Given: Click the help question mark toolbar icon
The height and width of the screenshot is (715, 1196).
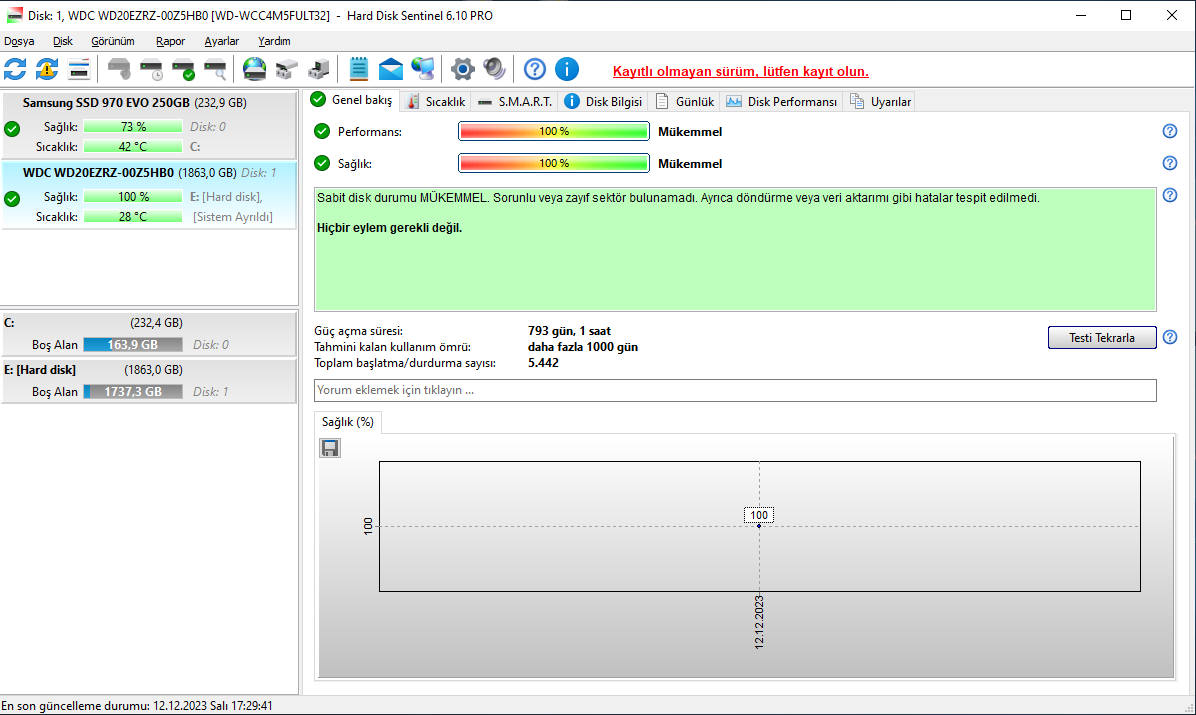Looking at the screenshot, I should click(535, 69).
